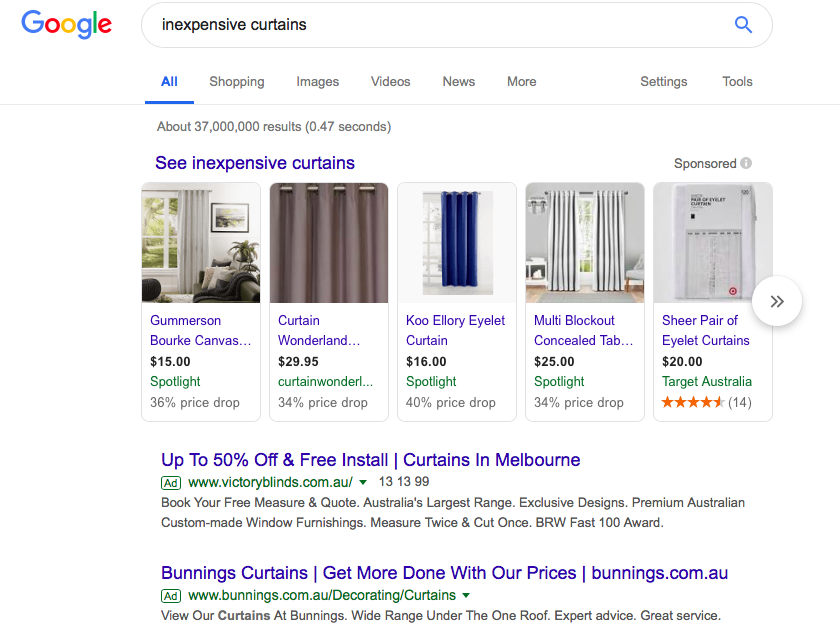This screenshot has width=840, height=639.
Task: Open the More search categories menu
Action: point(521,82)
